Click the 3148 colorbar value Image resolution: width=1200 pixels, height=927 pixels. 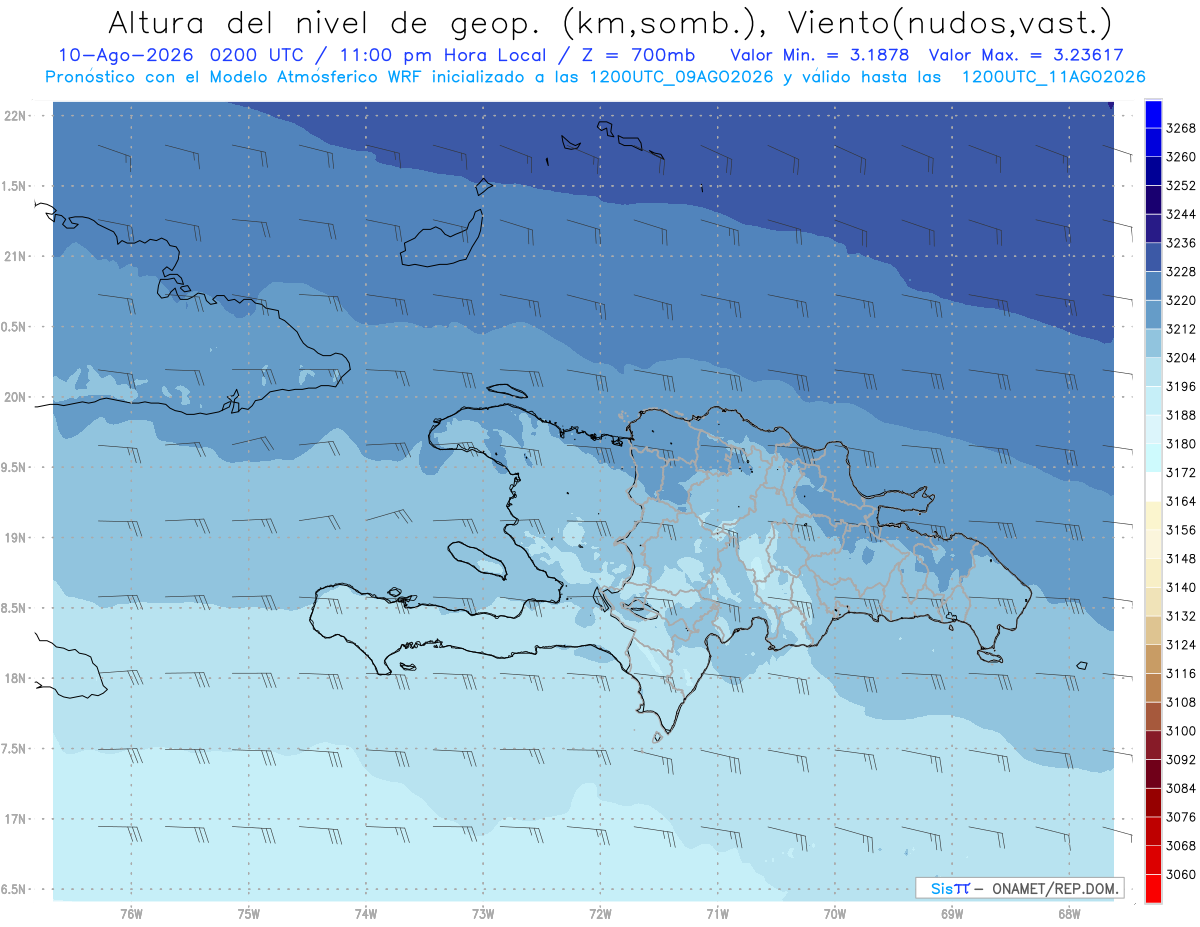(1181, 559)
